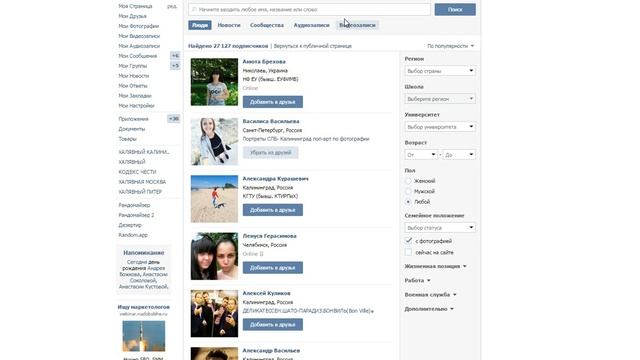Open 'Мои Аудиозаписи' in the left menu
This screenshot has width=640, height=360.
click(139, 46)
